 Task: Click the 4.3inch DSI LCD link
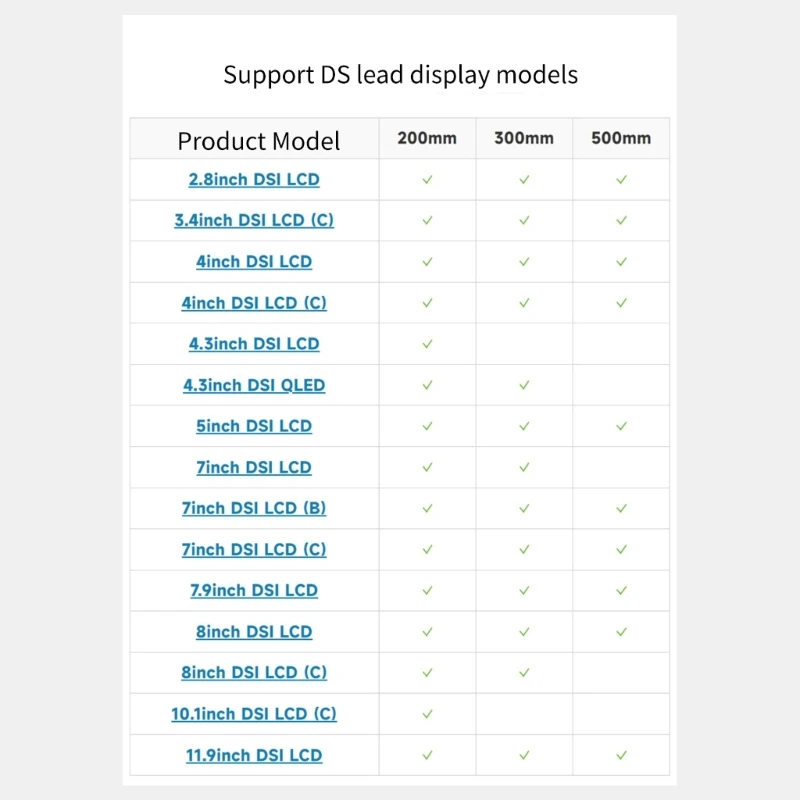point(254,344)
